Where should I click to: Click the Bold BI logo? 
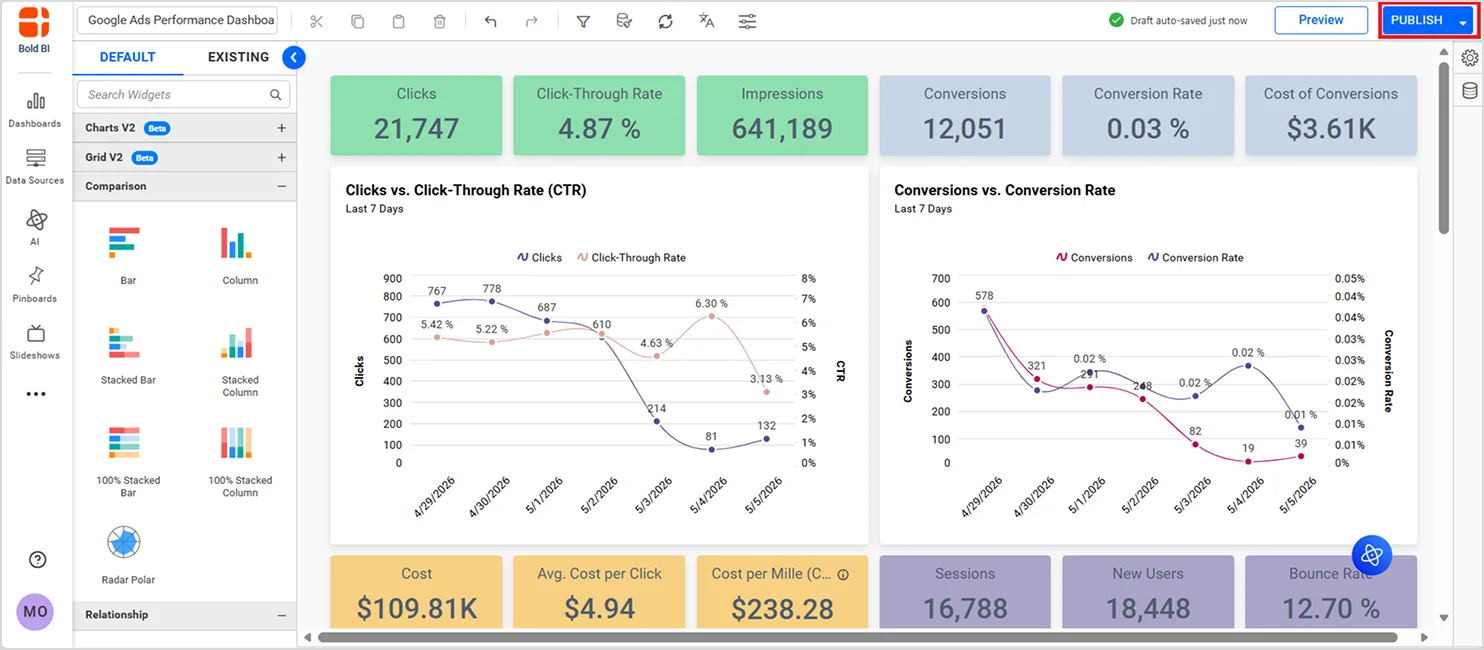pos(34,29)
